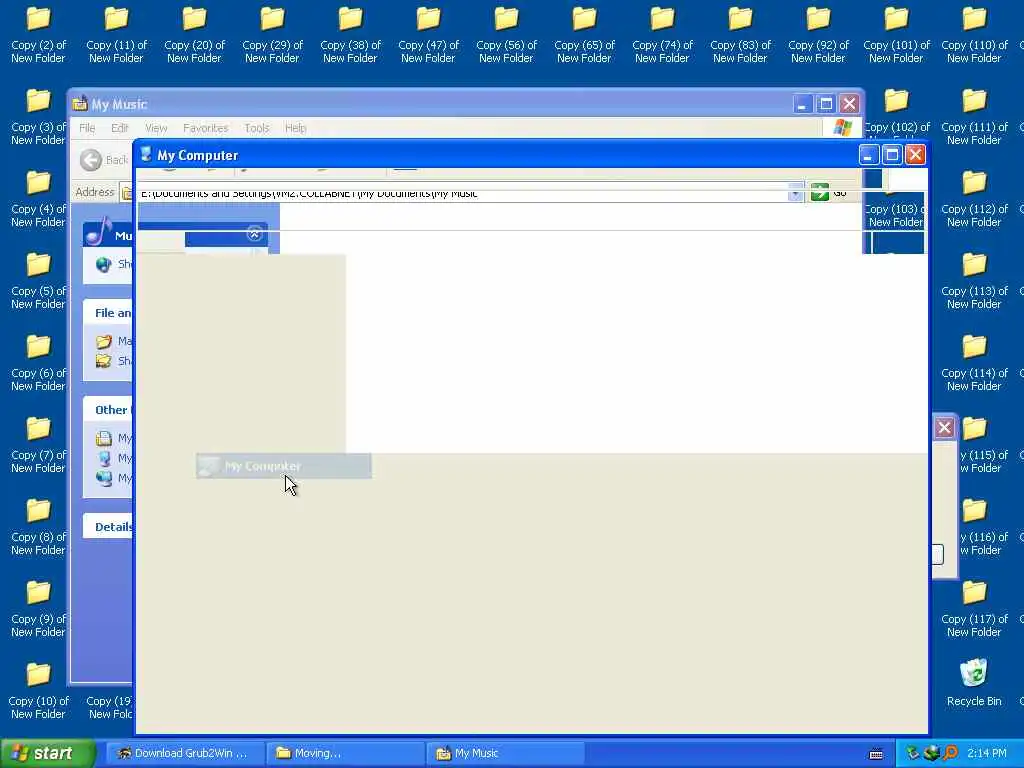Click the My Network Places icon in Other Places

(x=104, y=478)
